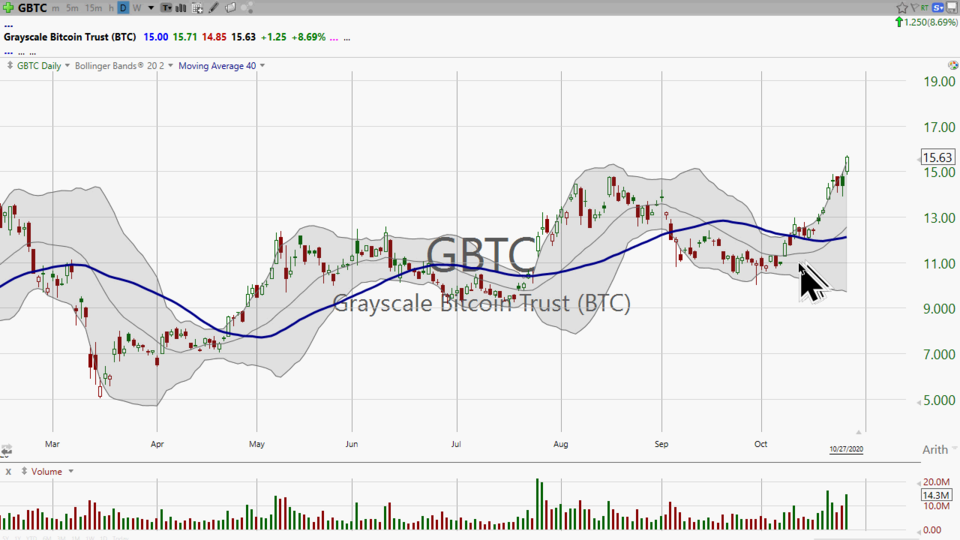The width and height of the screenshot is (960, 540).
Task: Click the Aug label on time axis
Action: click(x=561, y=444)
